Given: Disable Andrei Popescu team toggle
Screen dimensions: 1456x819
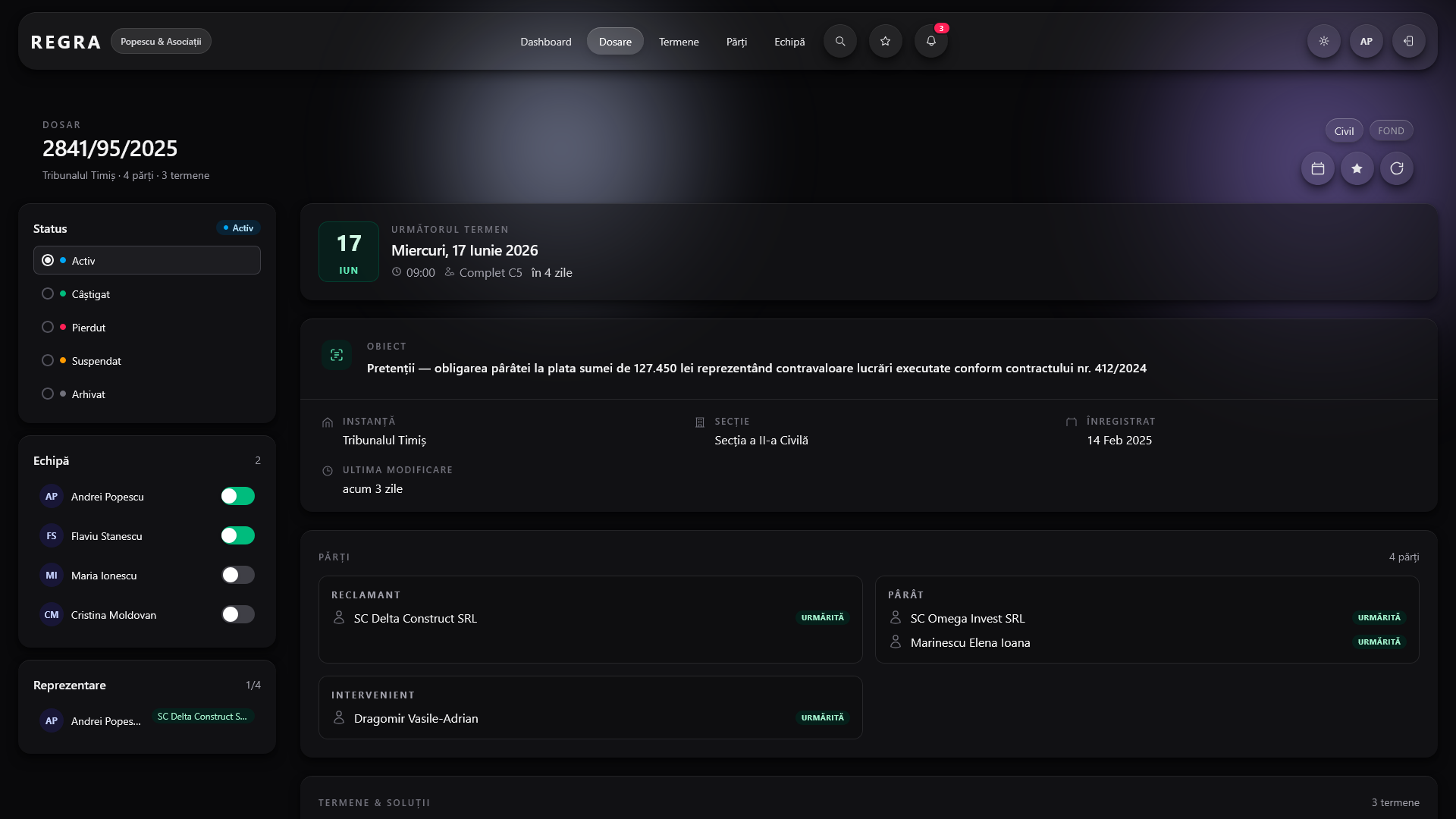Looking at the screenshot, I should click(x=238, y=496).
